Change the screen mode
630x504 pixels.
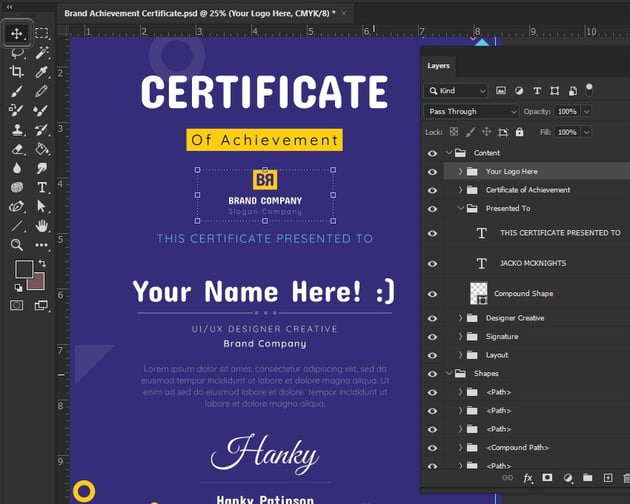coord(41,305)
